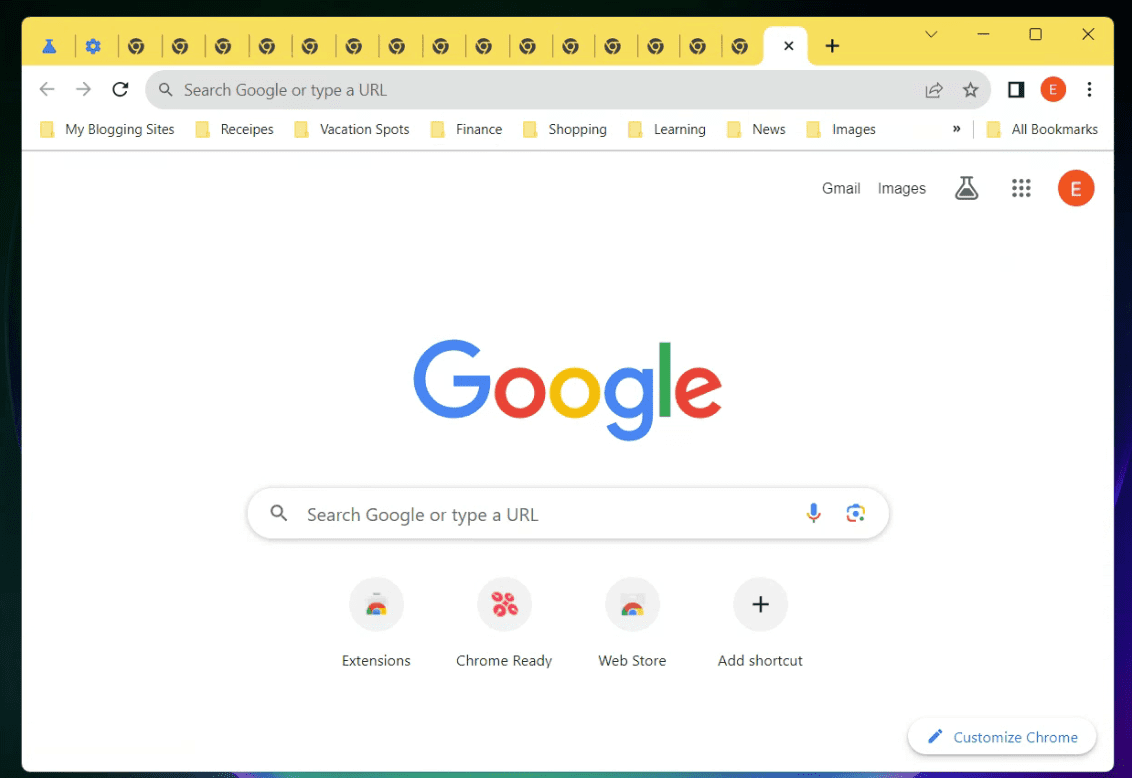Image resolution: width=1132 pixels, height=778 pixels.
Task: Open Chrome profile avatar in toolbar
Action: point(1053,89)
